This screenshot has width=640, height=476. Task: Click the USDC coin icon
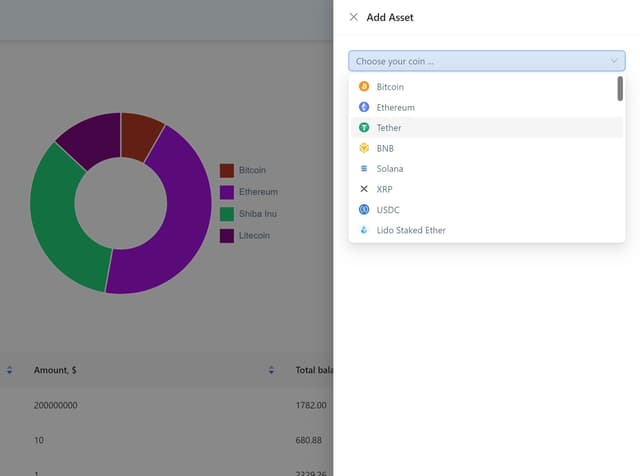click(x=364, y=210)
